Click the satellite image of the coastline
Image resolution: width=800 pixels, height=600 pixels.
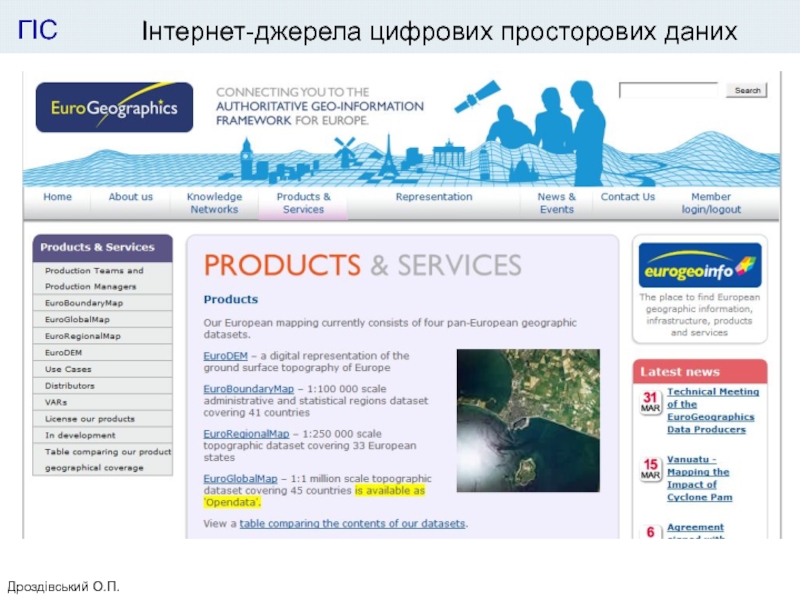point(528,420)
